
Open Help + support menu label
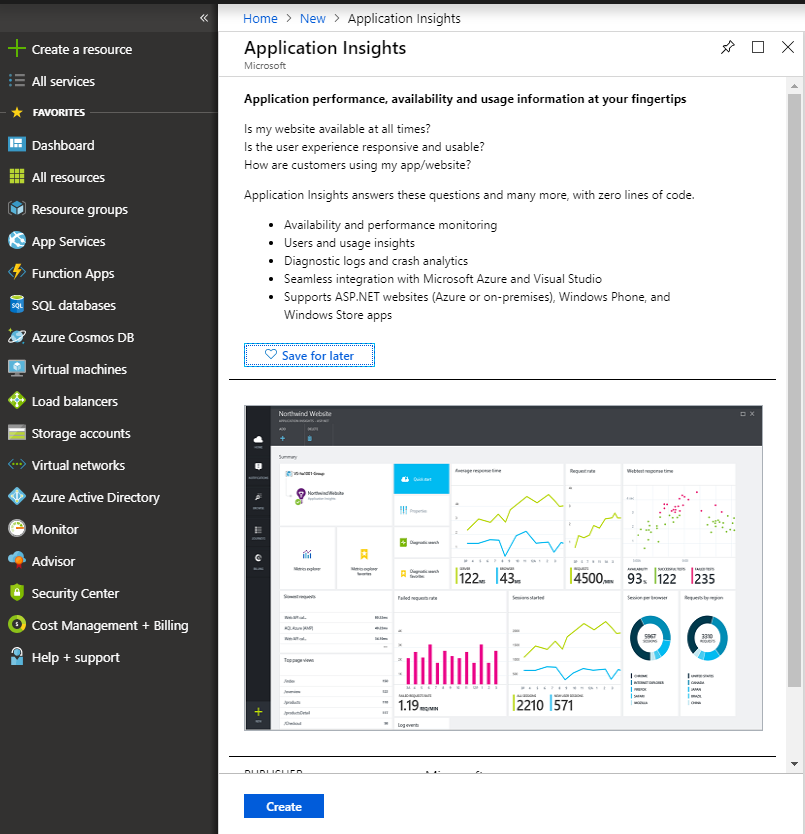(x=76, y=658)
